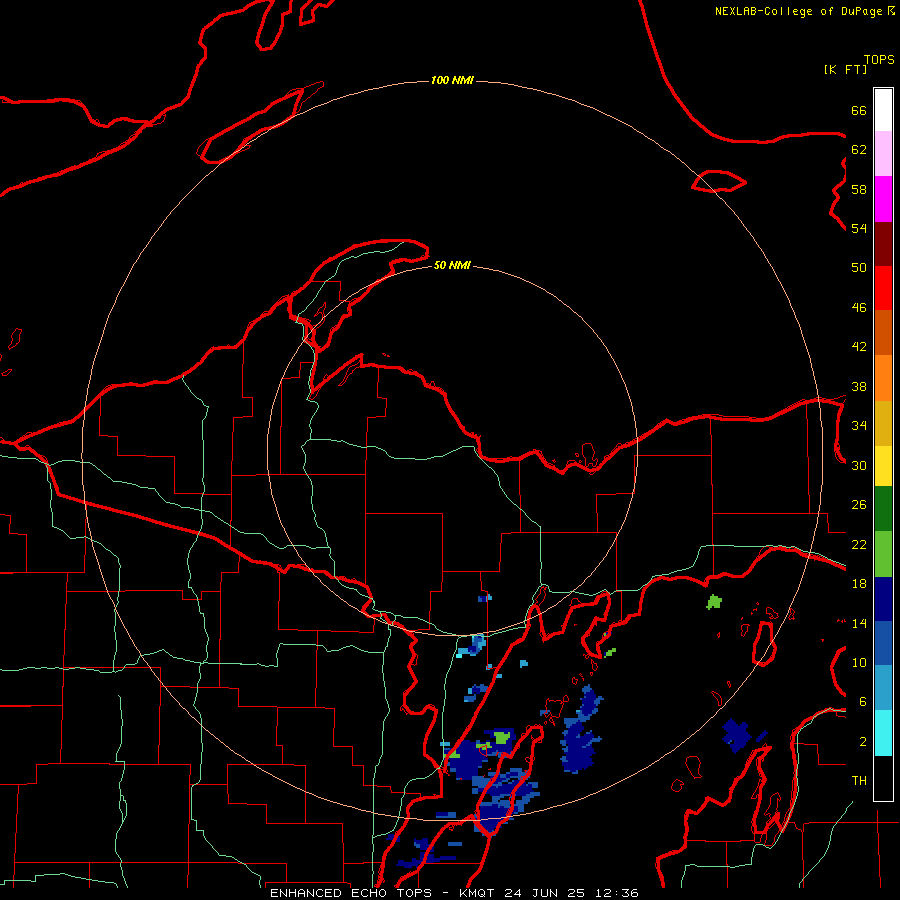Click the legend value 10
The image size is (900, 900).
[x=859, y=662]
